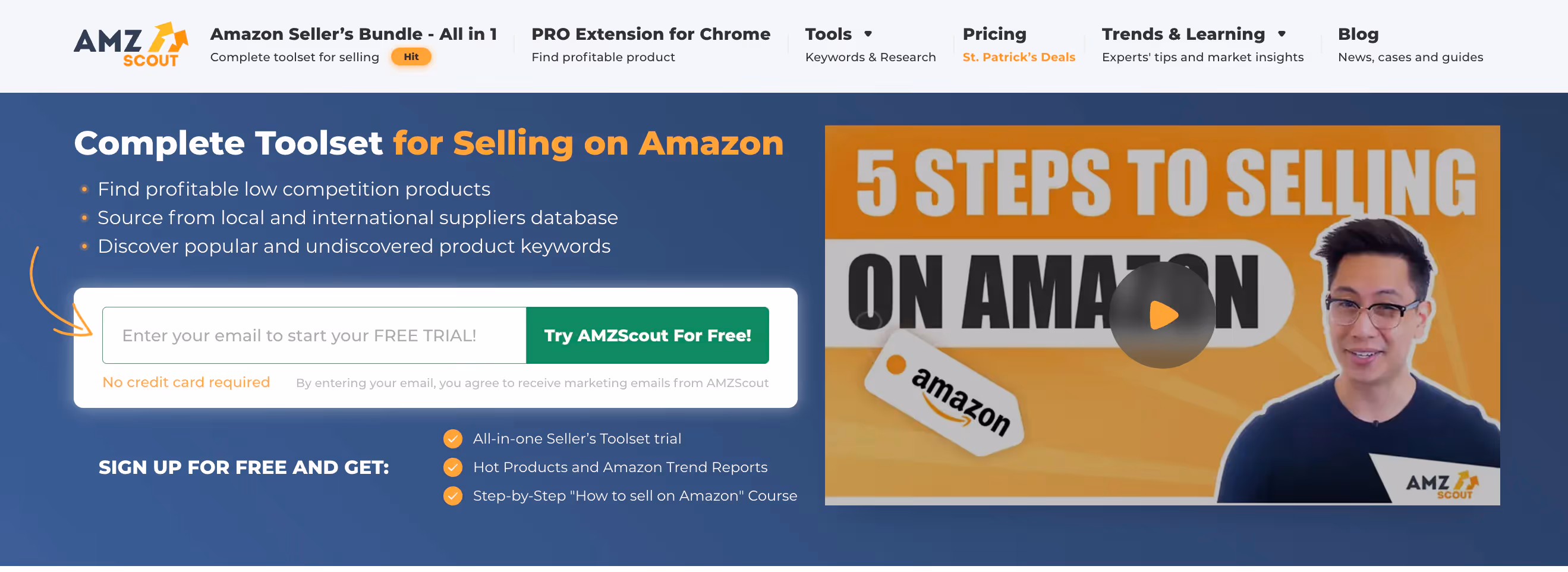1568x572 pixels.
Task: Click AMZScout watermark logo on video thumbnail
Action: 1441,485
